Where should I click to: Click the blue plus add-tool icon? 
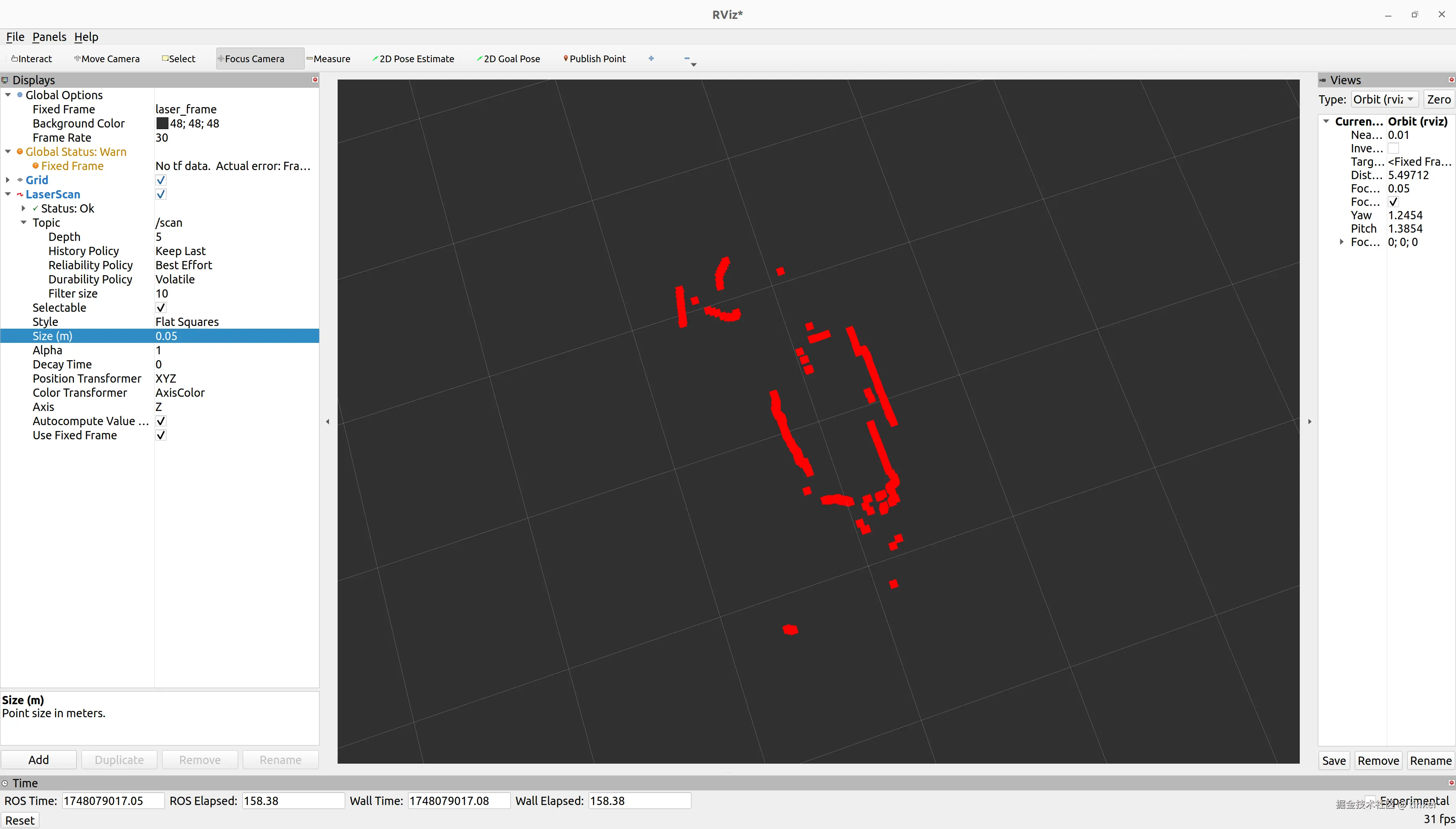651,58
